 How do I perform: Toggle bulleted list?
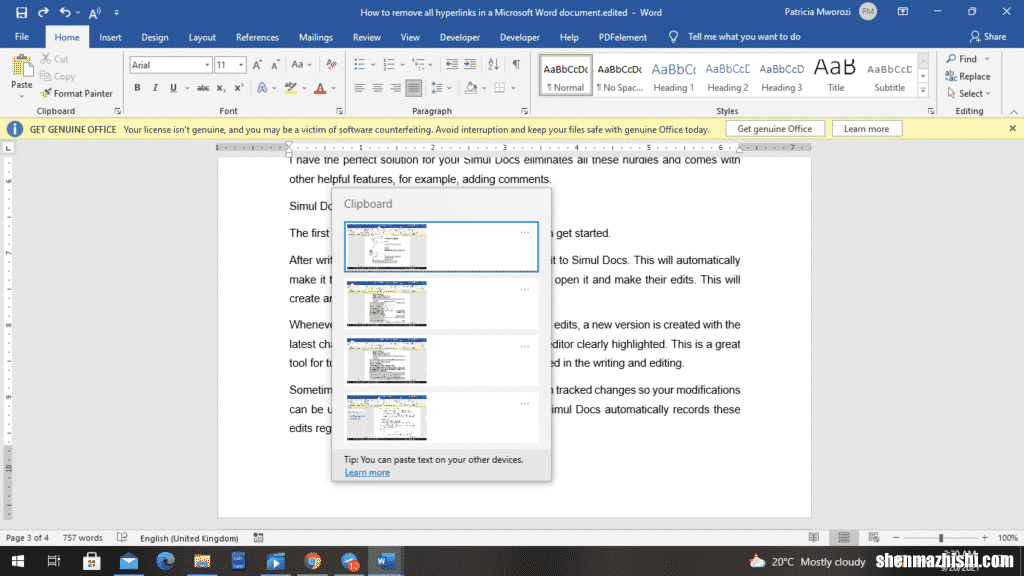click(x=359, y=64)
